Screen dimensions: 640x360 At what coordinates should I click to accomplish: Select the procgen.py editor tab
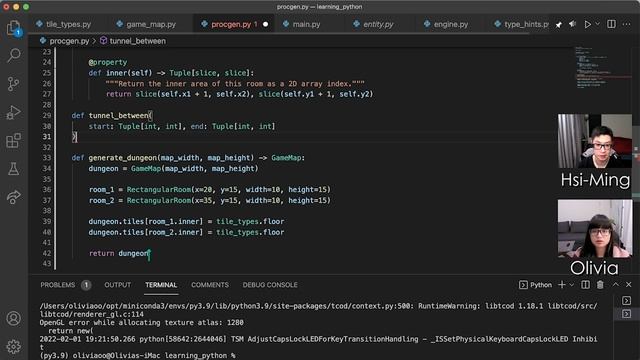pyautogui.click(x=231, y=24)
